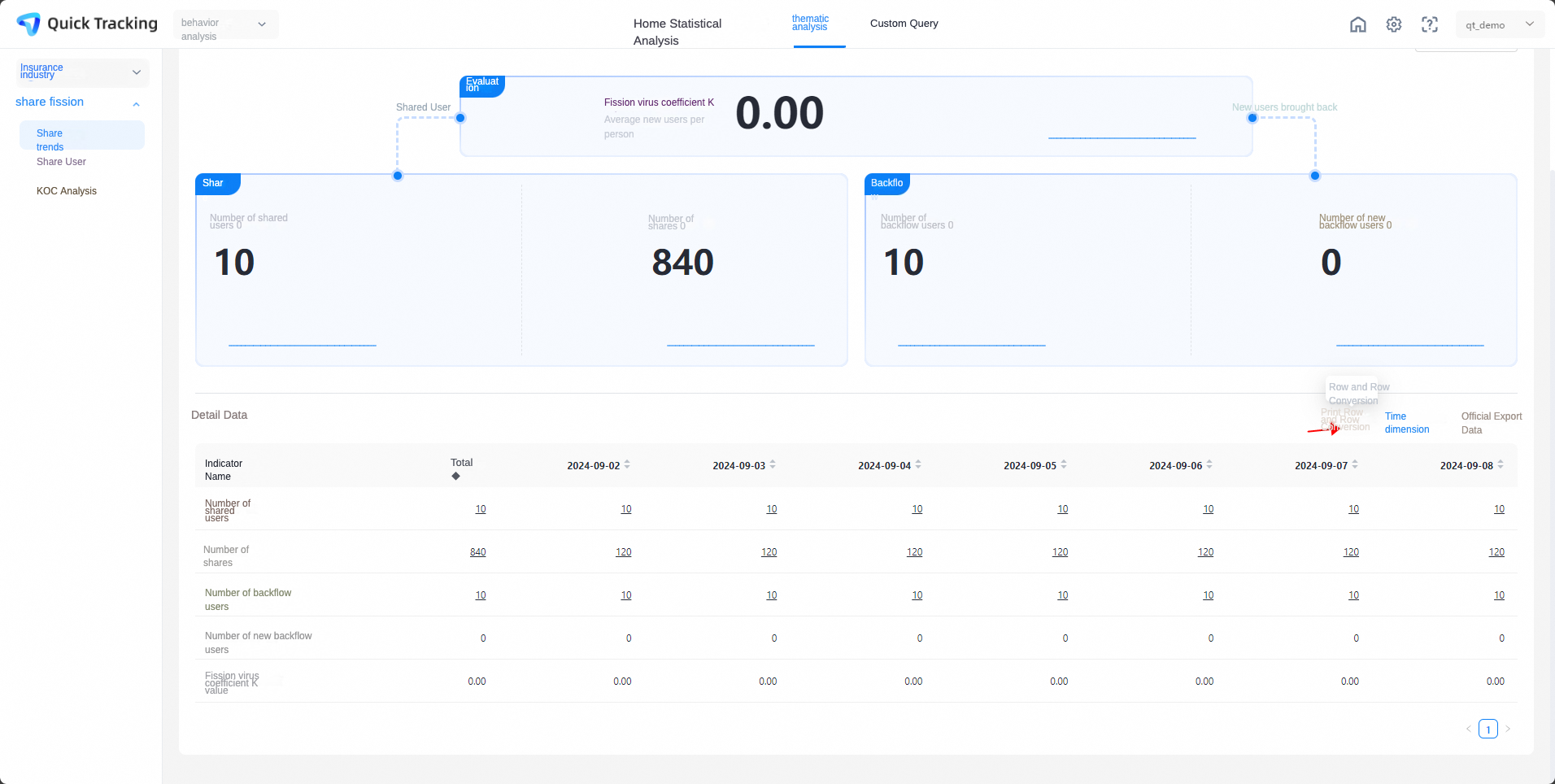Open the qt_demo account dropdown
Image resolution: width=1555 pixels, height=784 pixels.
pos(1500,24)
